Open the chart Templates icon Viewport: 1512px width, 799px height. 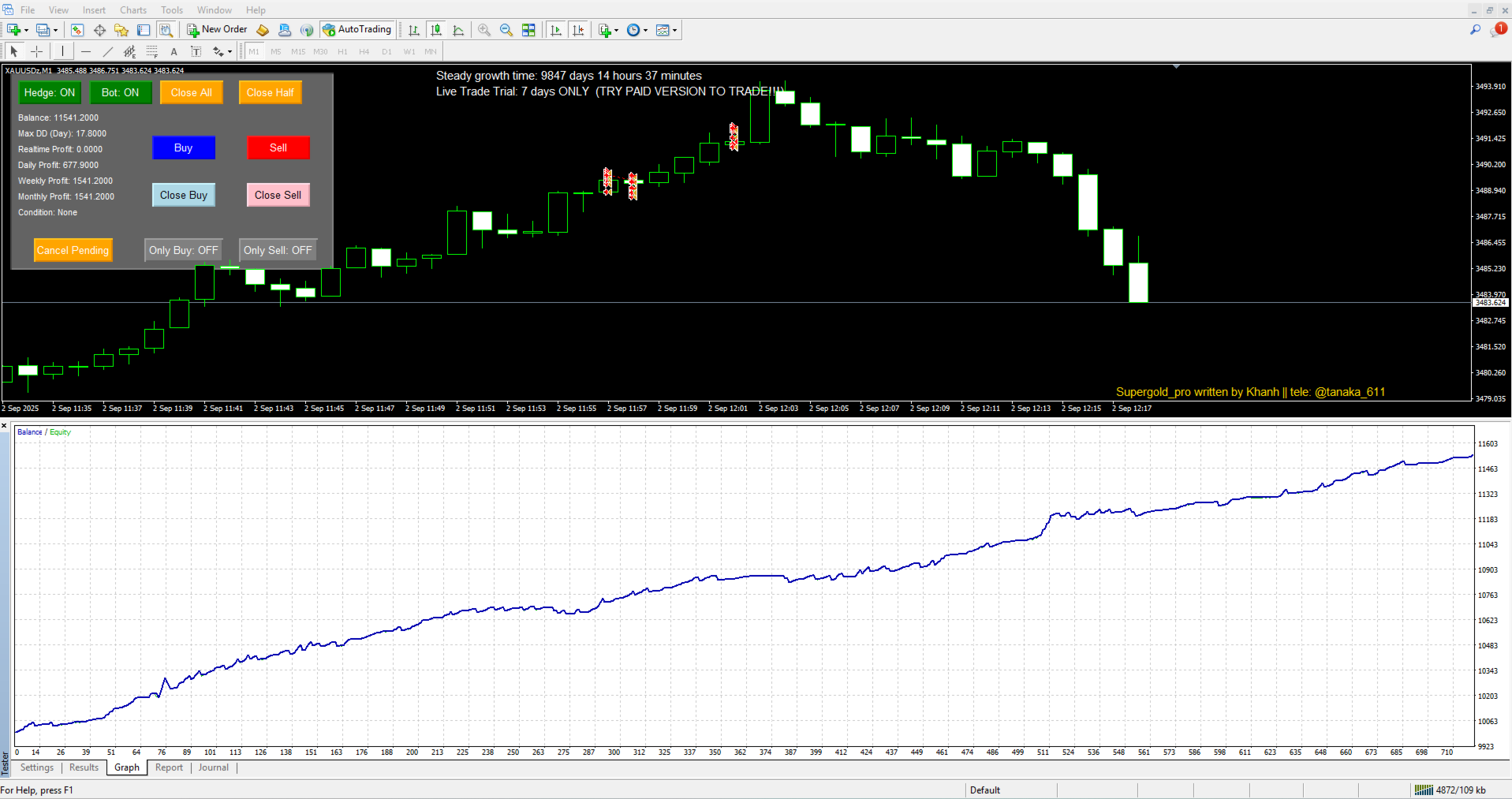click(663, 30)
